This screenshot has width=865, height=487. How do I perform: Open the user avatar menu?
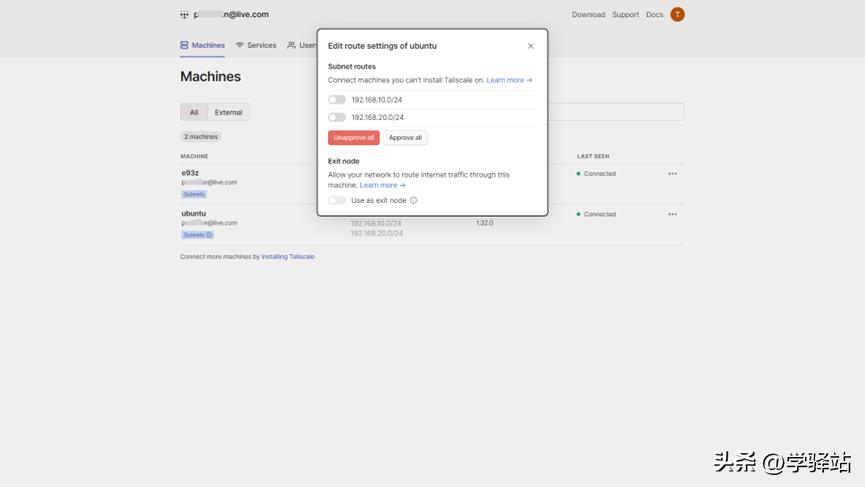tap(677, 15)
